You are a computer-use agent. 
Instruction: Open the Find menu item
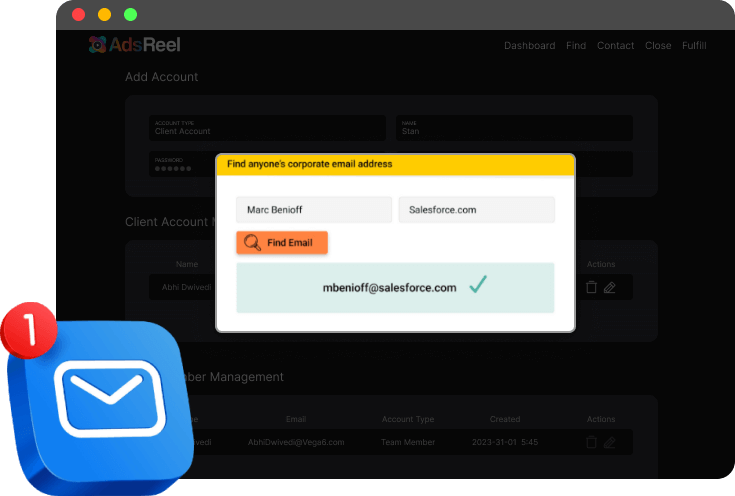click(576, 46)
